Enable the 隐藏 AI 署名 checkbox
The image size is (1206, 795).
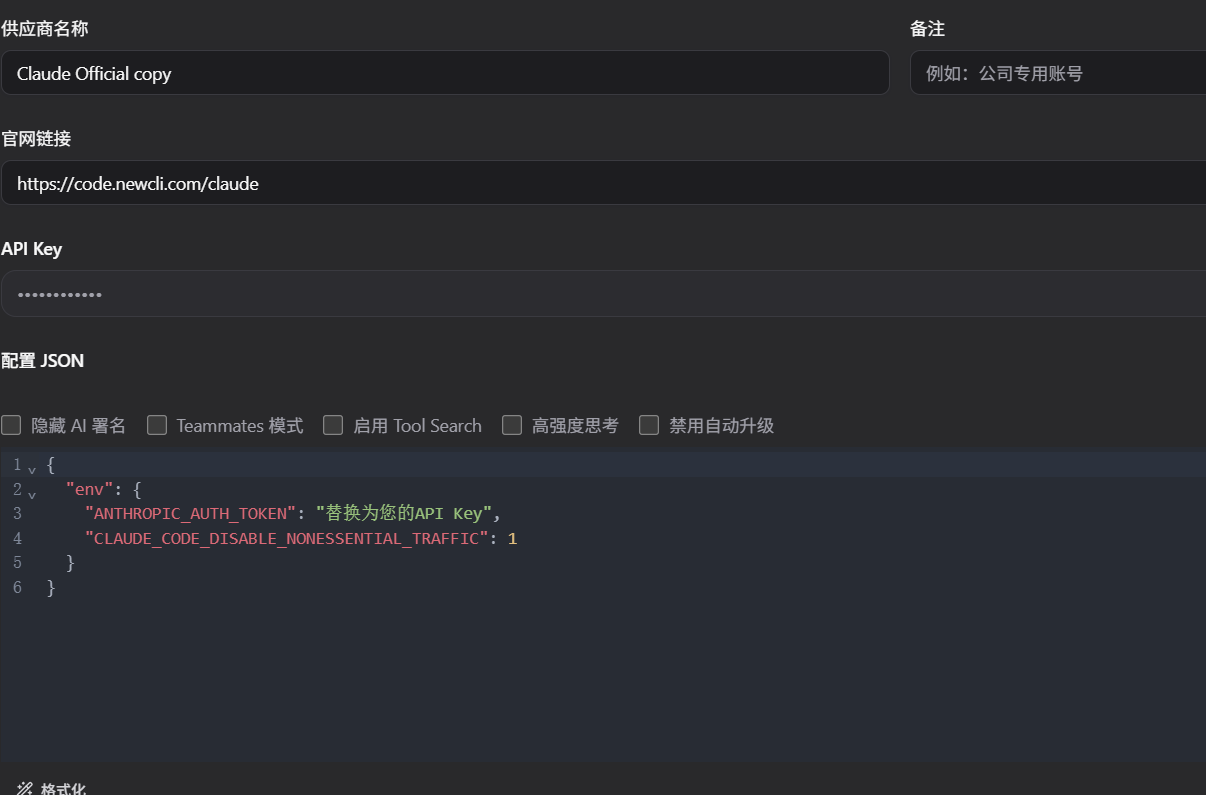tap(11, 425)
